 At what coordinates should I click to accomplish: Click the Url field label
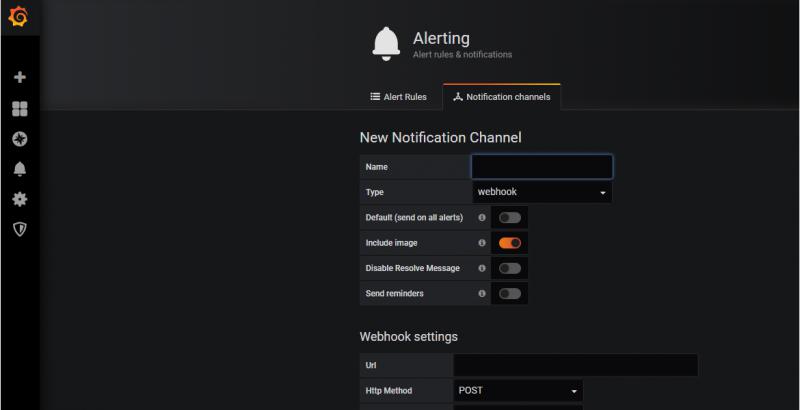tap(371, 365)
